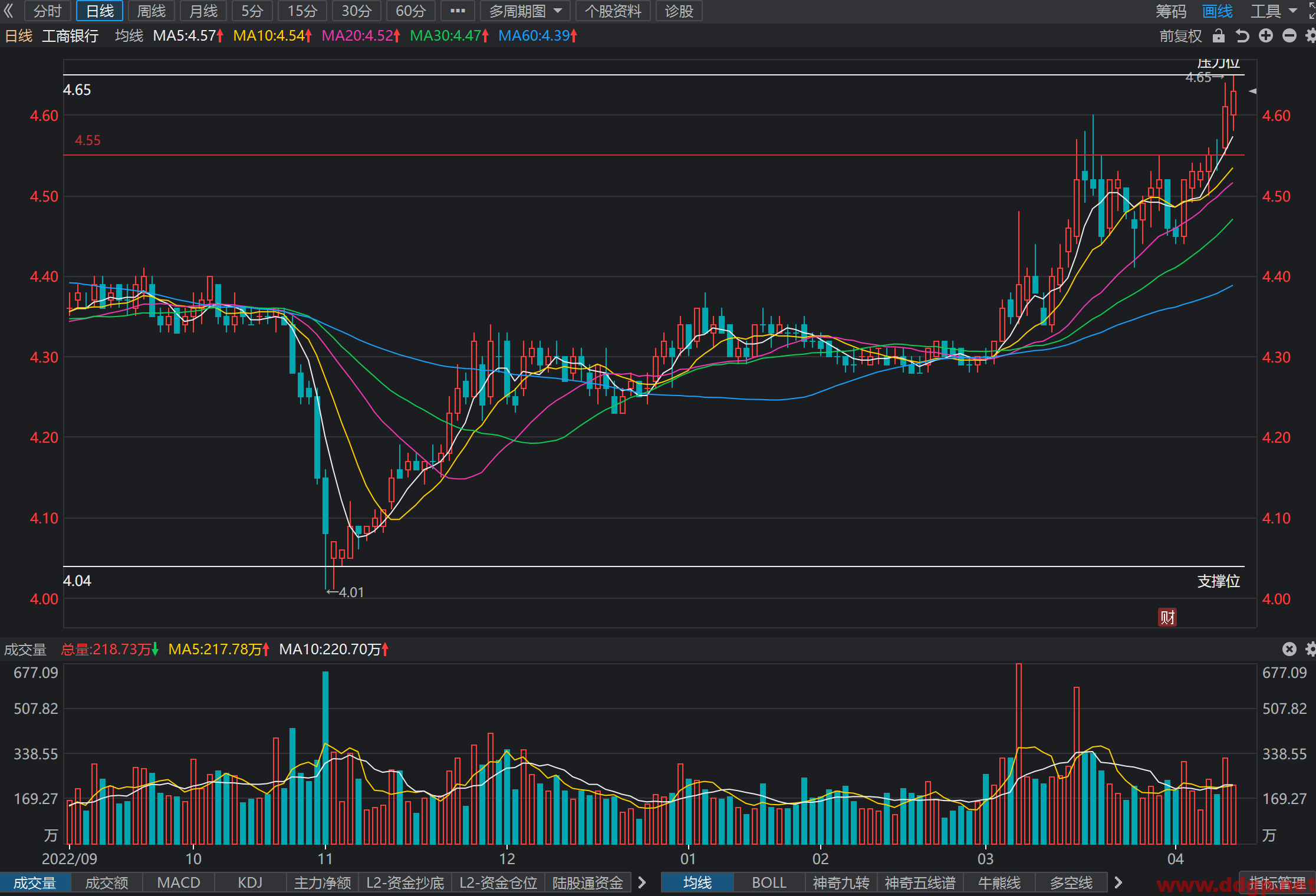Click the 诊股 stock diagnosis button
The height and width of the screenshot is (896, 1316).
pyautogui.click(x=679, y=11)
